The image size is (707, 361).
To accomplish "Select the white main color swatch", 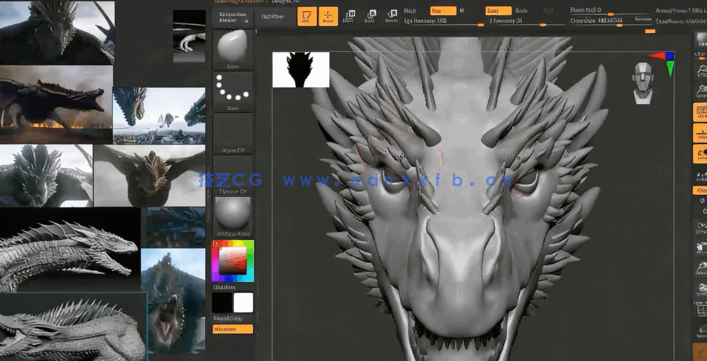I will [x=243, y=303].
